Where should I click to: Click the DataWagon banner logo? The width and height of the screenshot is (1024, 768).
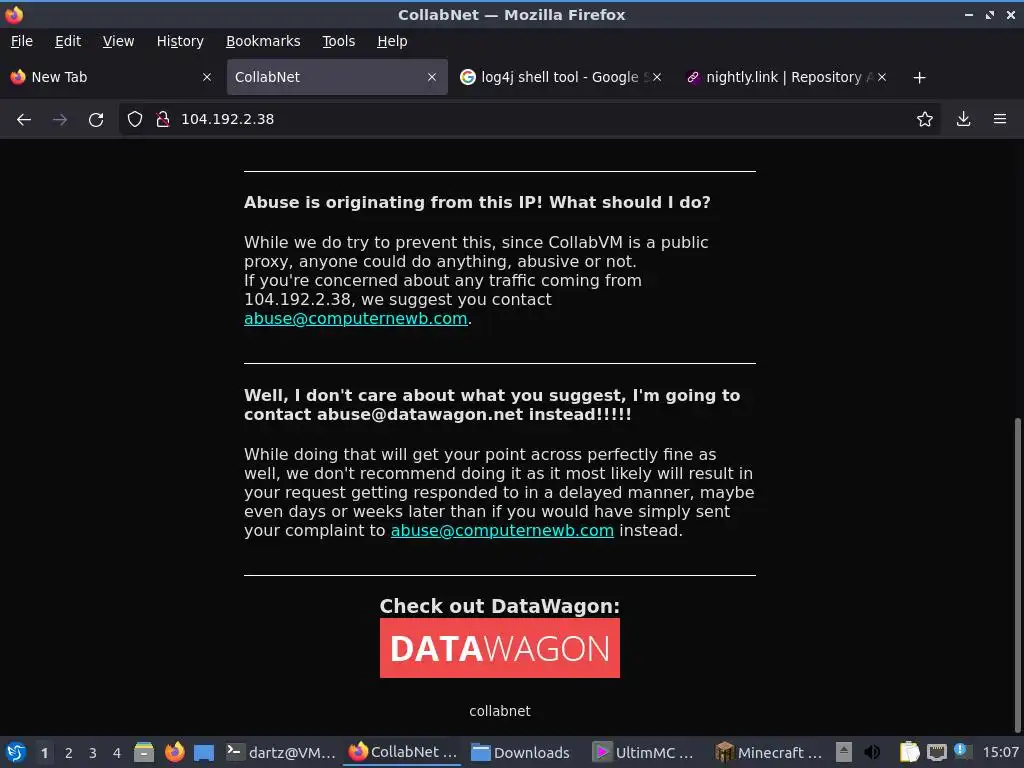point(500,648)
